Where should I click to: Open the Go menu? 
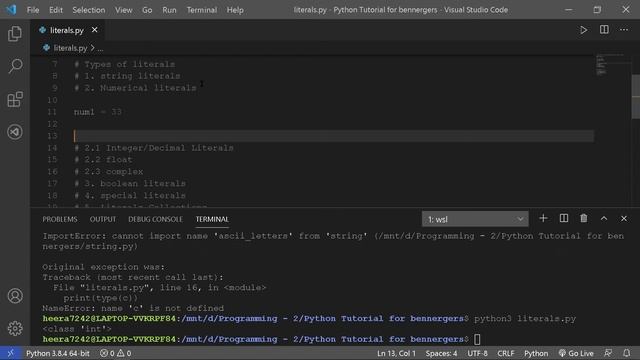point(147,10)
